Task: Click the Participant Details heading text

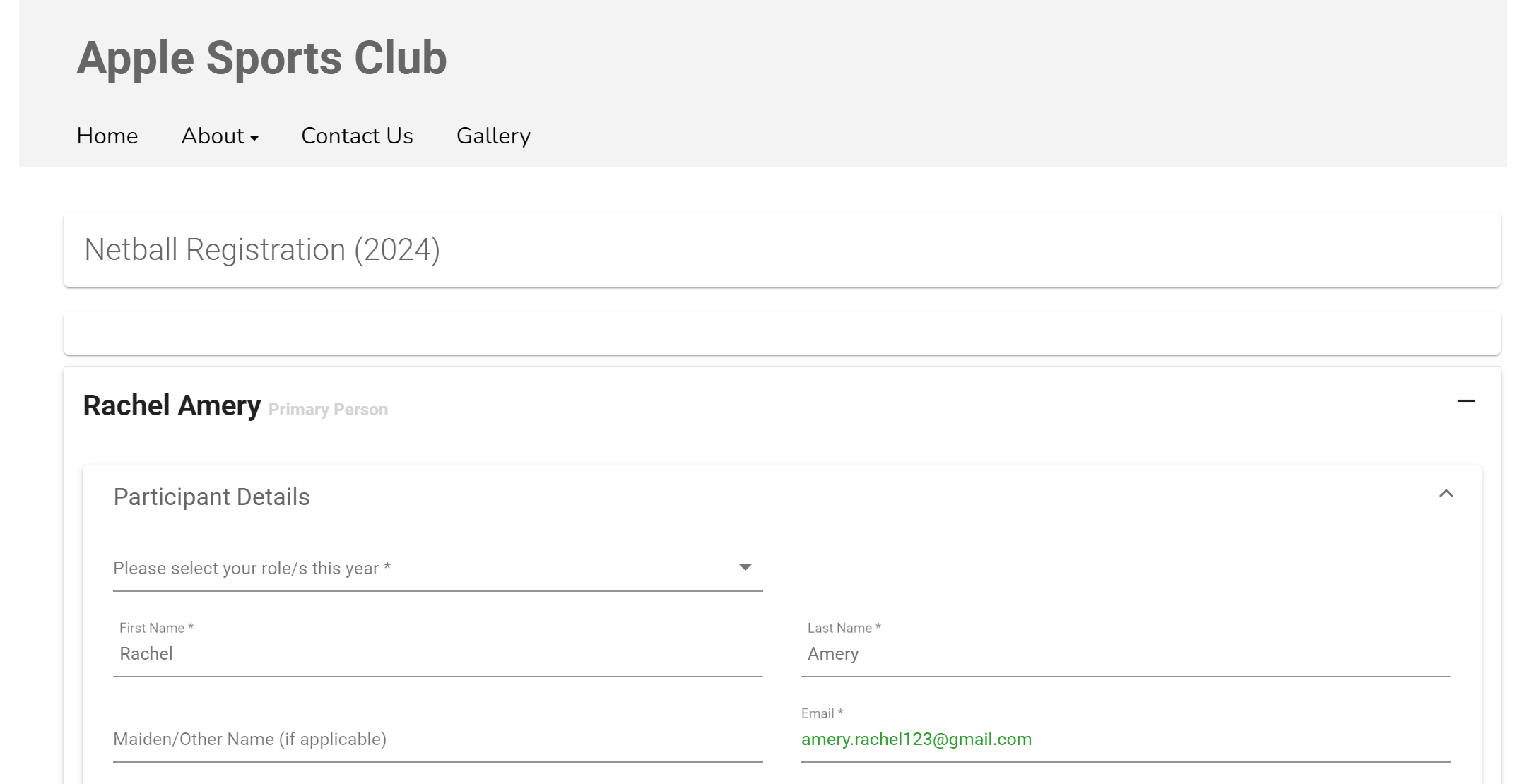Action: tap(211, 497)
